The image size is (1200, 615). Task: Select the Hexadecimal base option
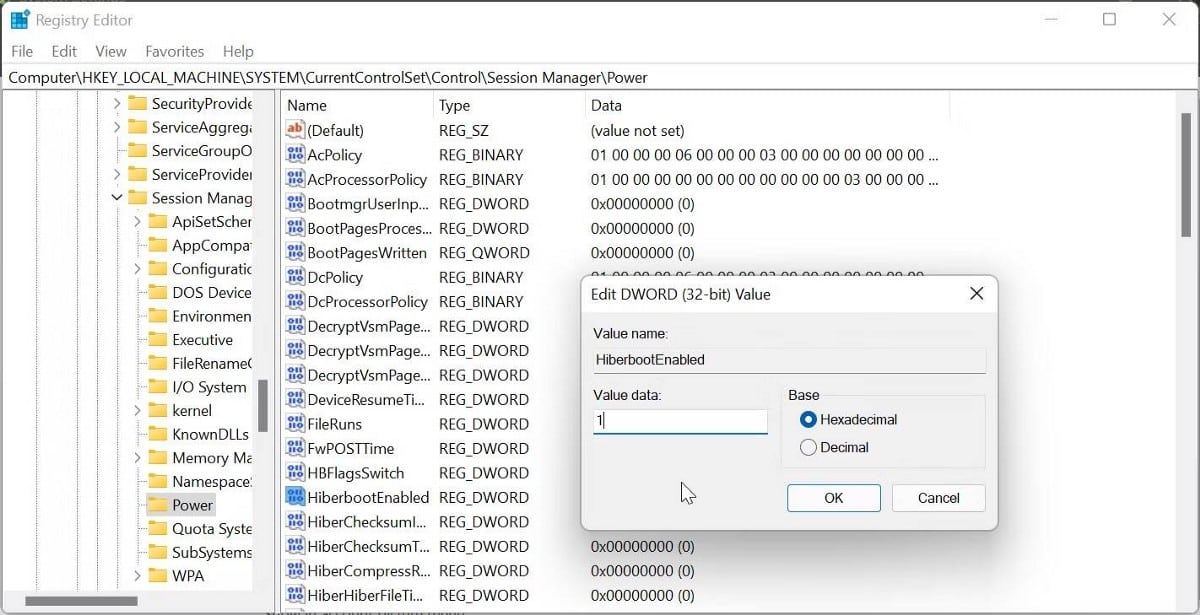tap(810, 419)
